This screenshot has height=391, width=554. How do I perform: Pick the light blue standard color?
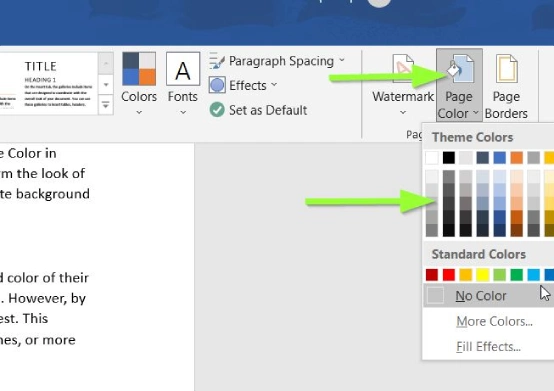tap(534, 274)
